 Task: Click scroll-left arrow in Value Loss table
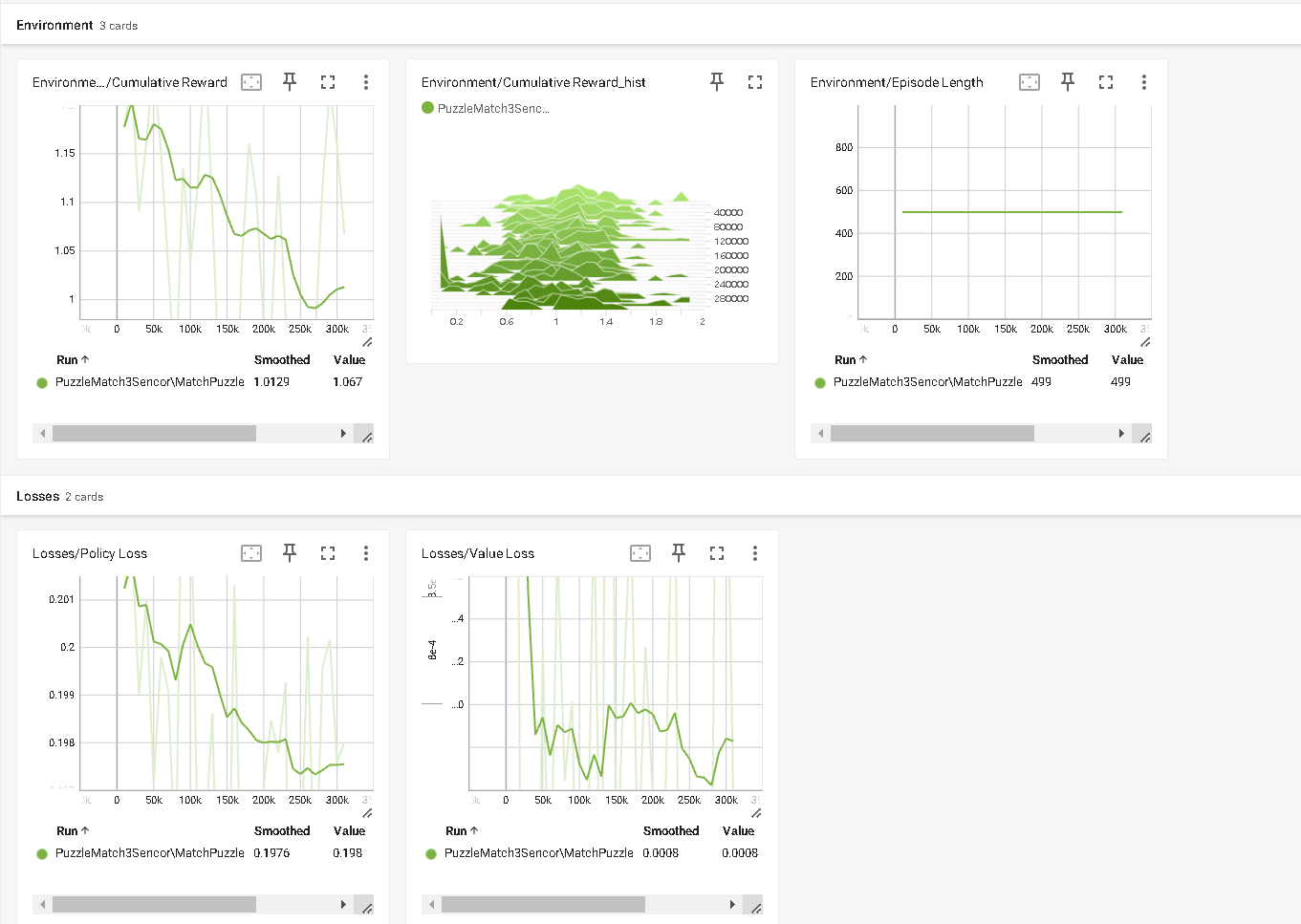click(x=431, y=905)
